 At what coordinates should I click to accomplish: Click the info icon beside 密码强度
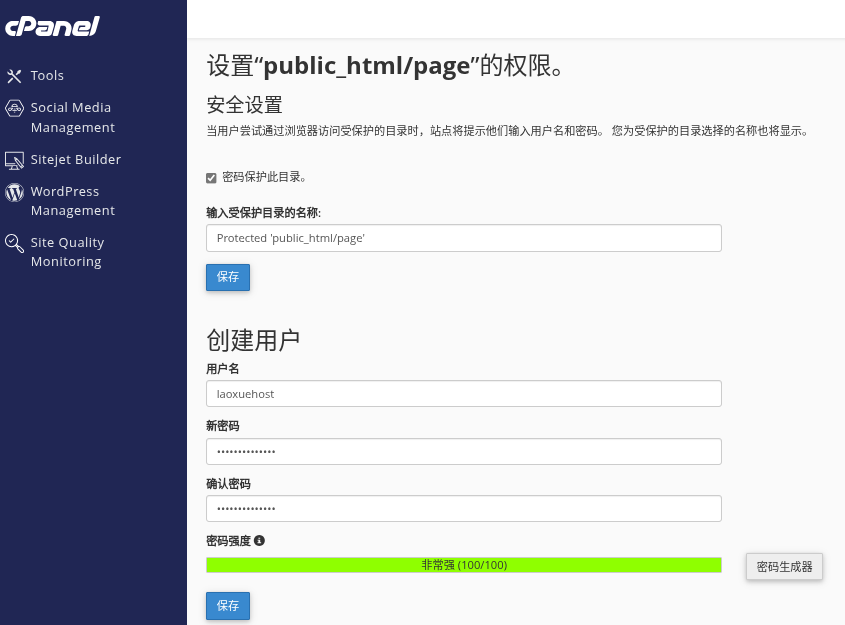pos(259,541)
